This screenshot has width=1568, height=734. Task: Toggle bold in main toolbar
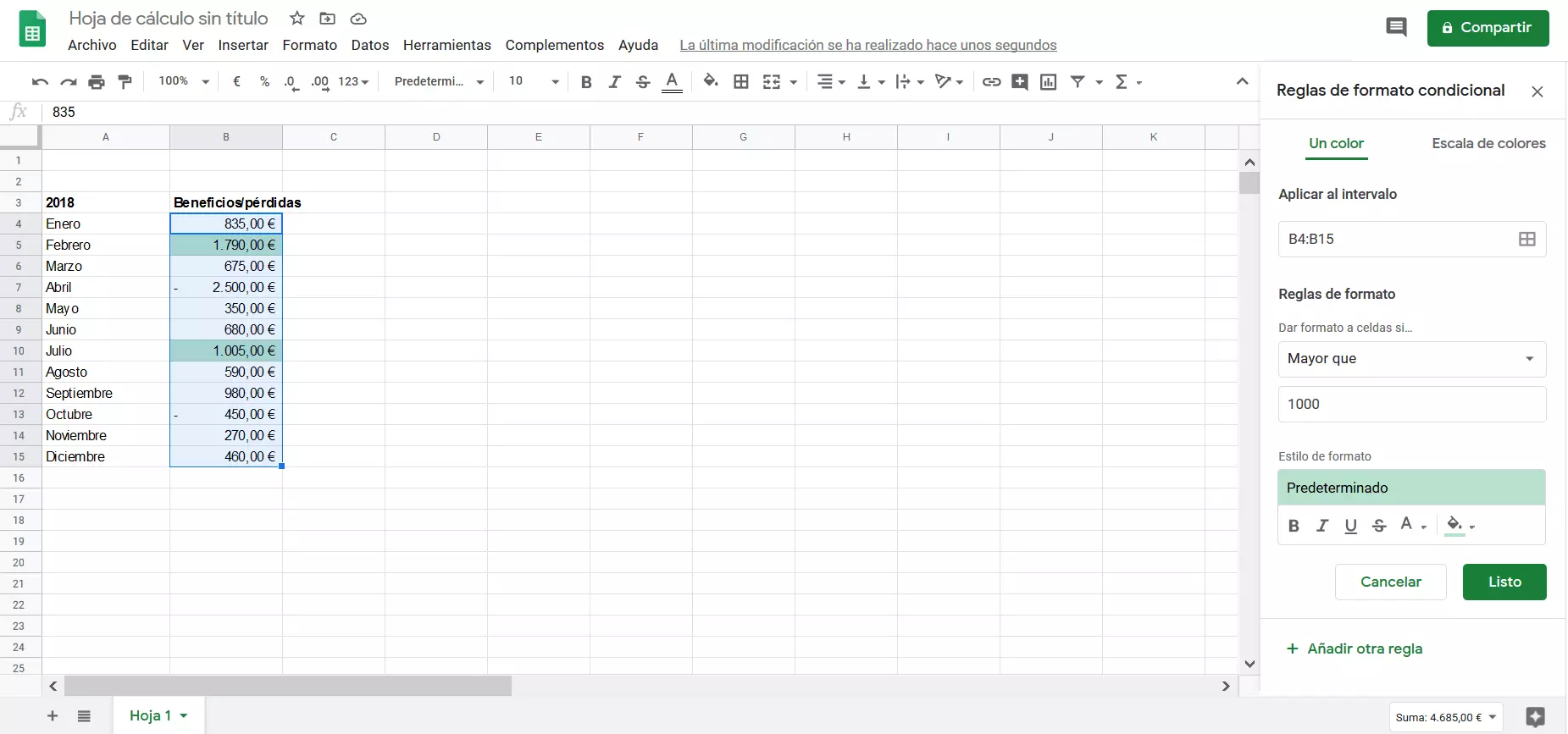tap(586, 82)
